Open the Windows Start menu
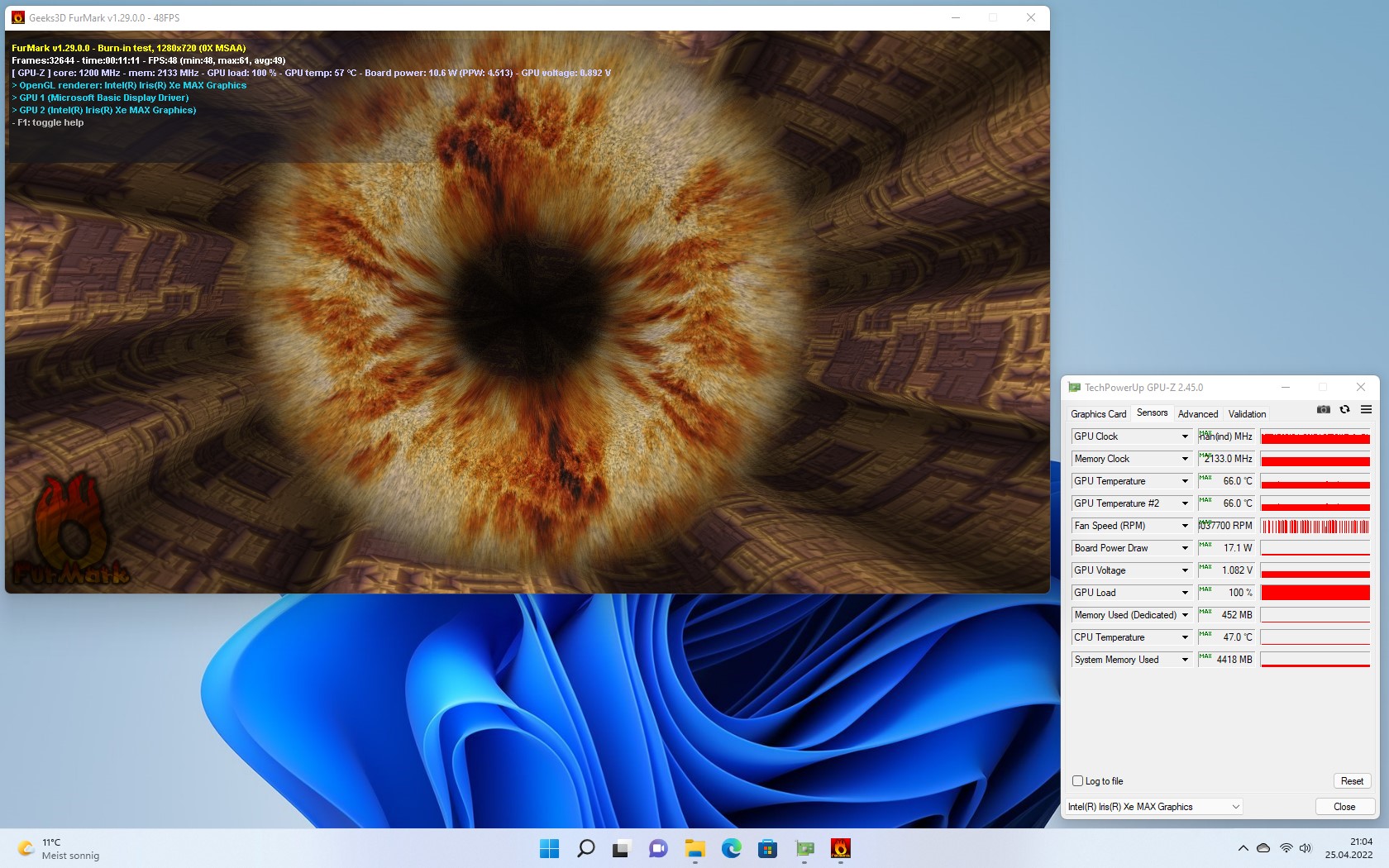The width and height of the screenshot is (1389, 868). click(x=549, y=848)
